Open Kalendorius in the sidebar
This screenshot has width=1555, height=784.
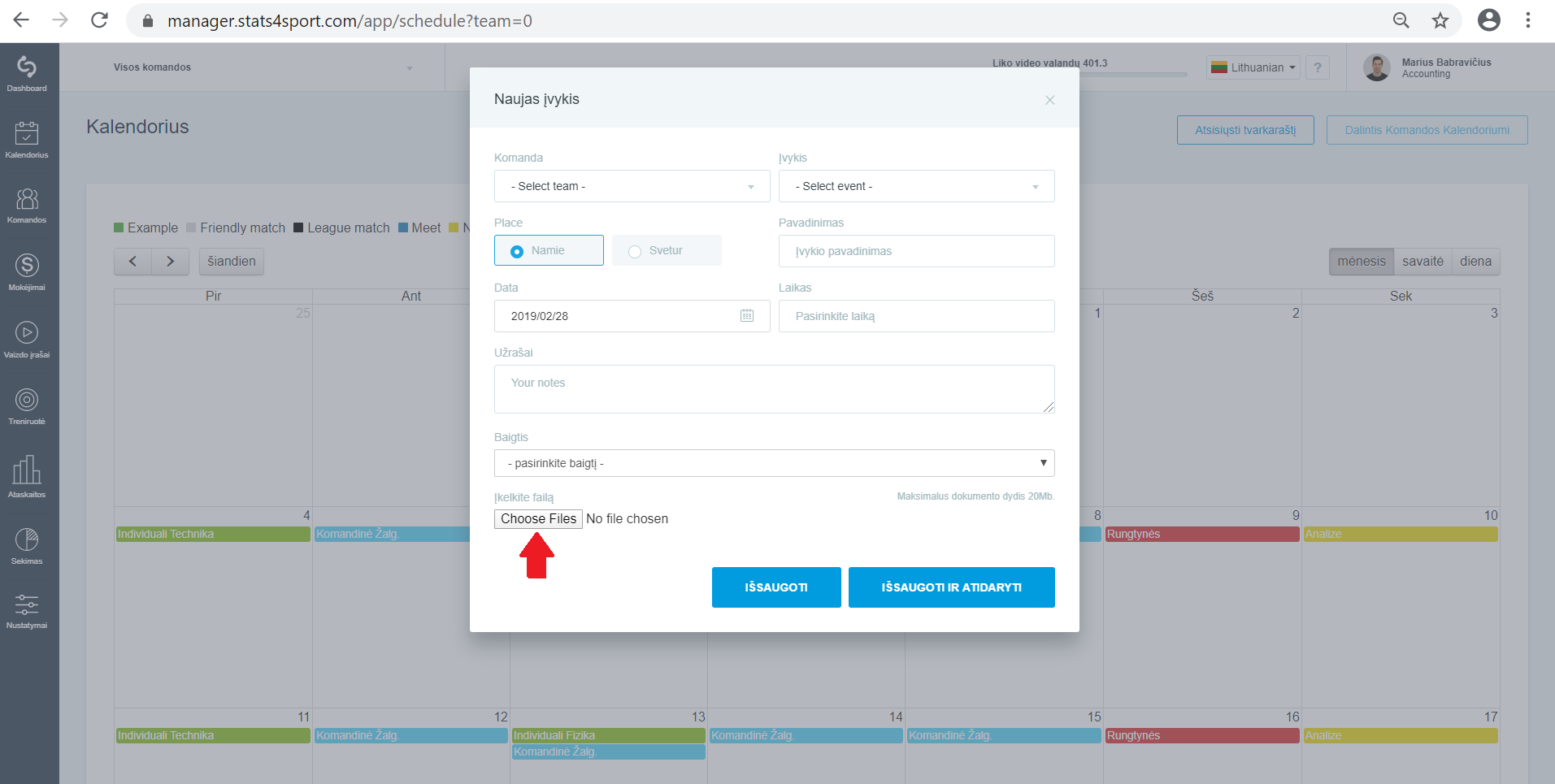27,133
